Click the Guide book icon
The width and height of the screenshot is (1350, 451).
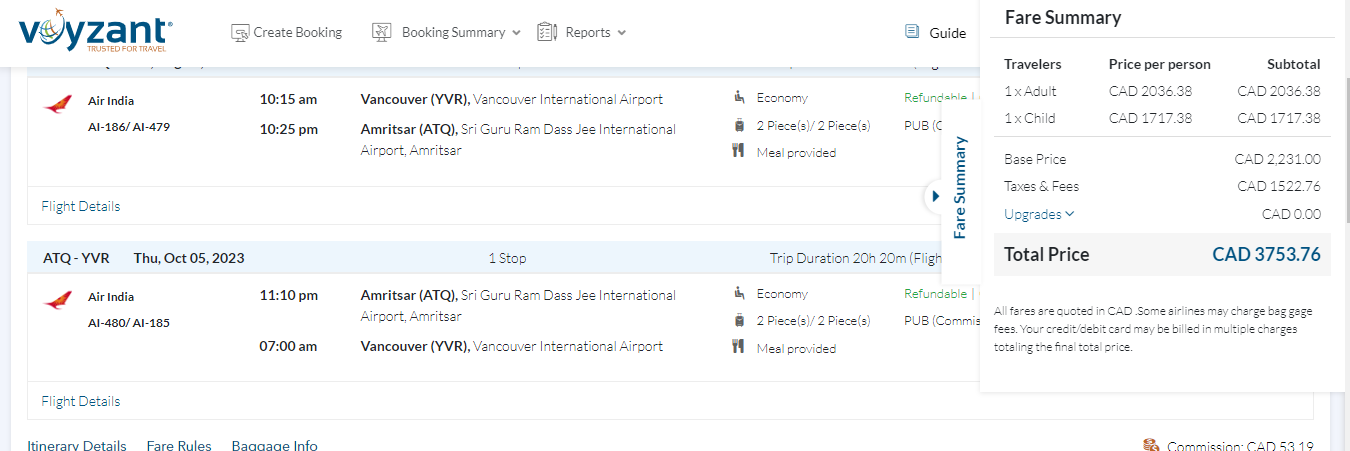pos(912,32)
